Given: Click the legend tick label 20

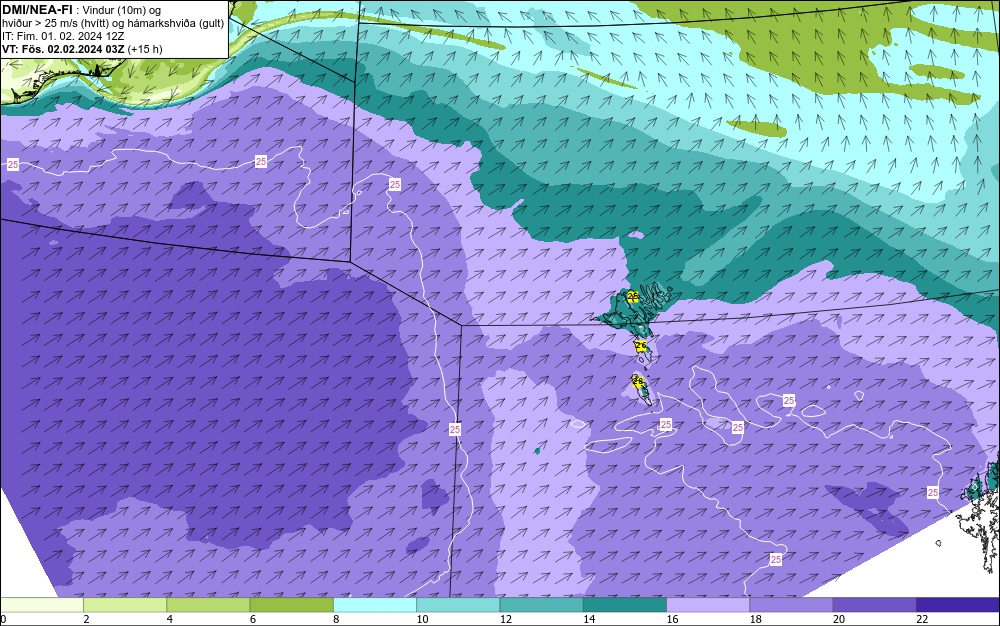Looking at the screenshot, I should click(x=839, y=619).
